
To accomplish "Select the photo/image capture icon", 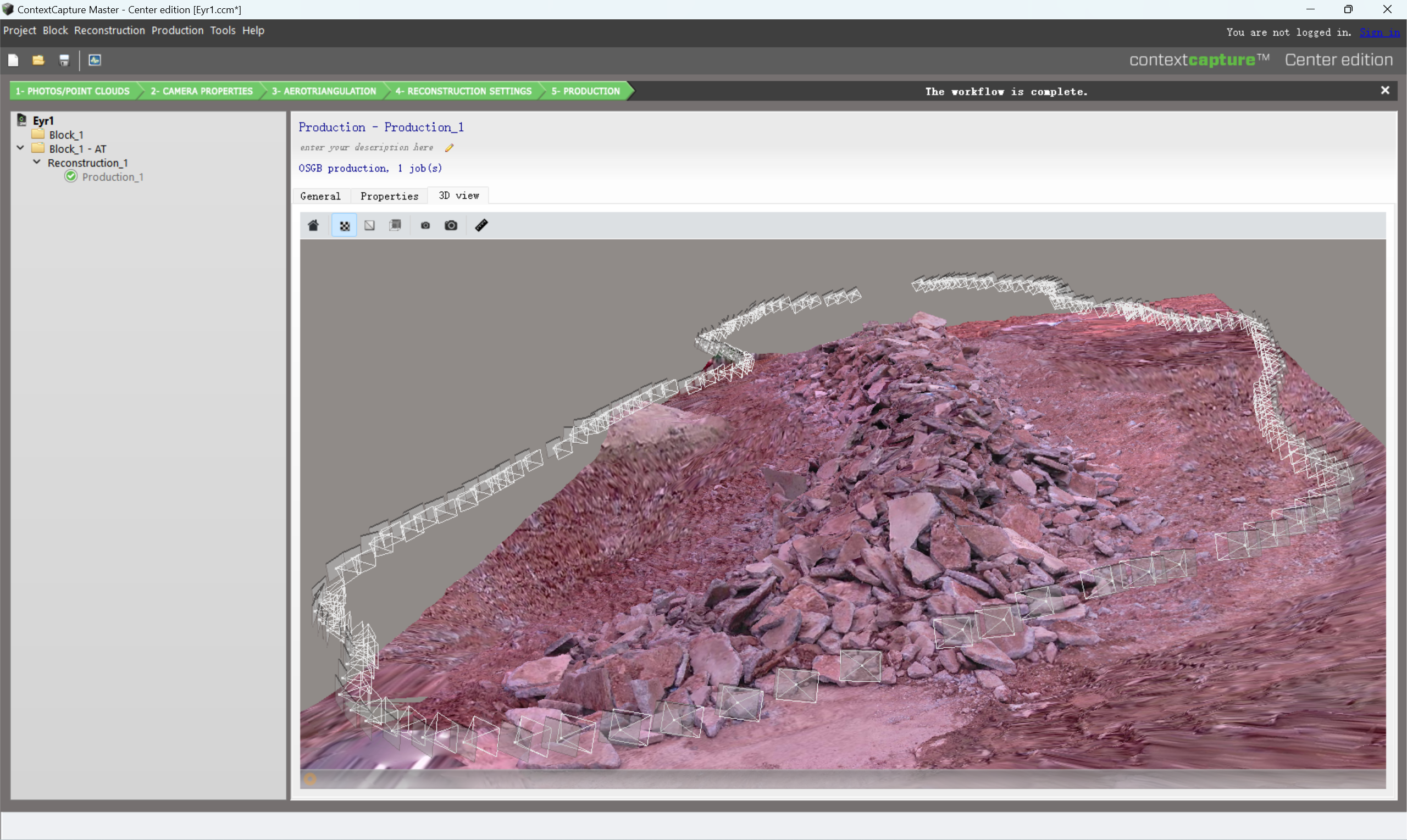I will [451, 225].
